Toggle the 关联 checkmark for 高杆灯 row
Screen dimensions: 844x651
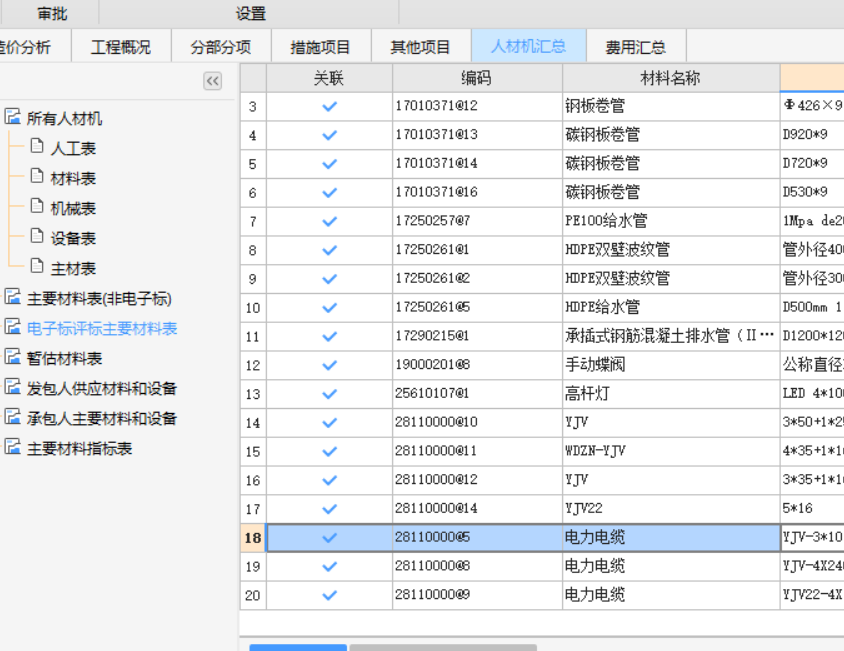(329, 394)
